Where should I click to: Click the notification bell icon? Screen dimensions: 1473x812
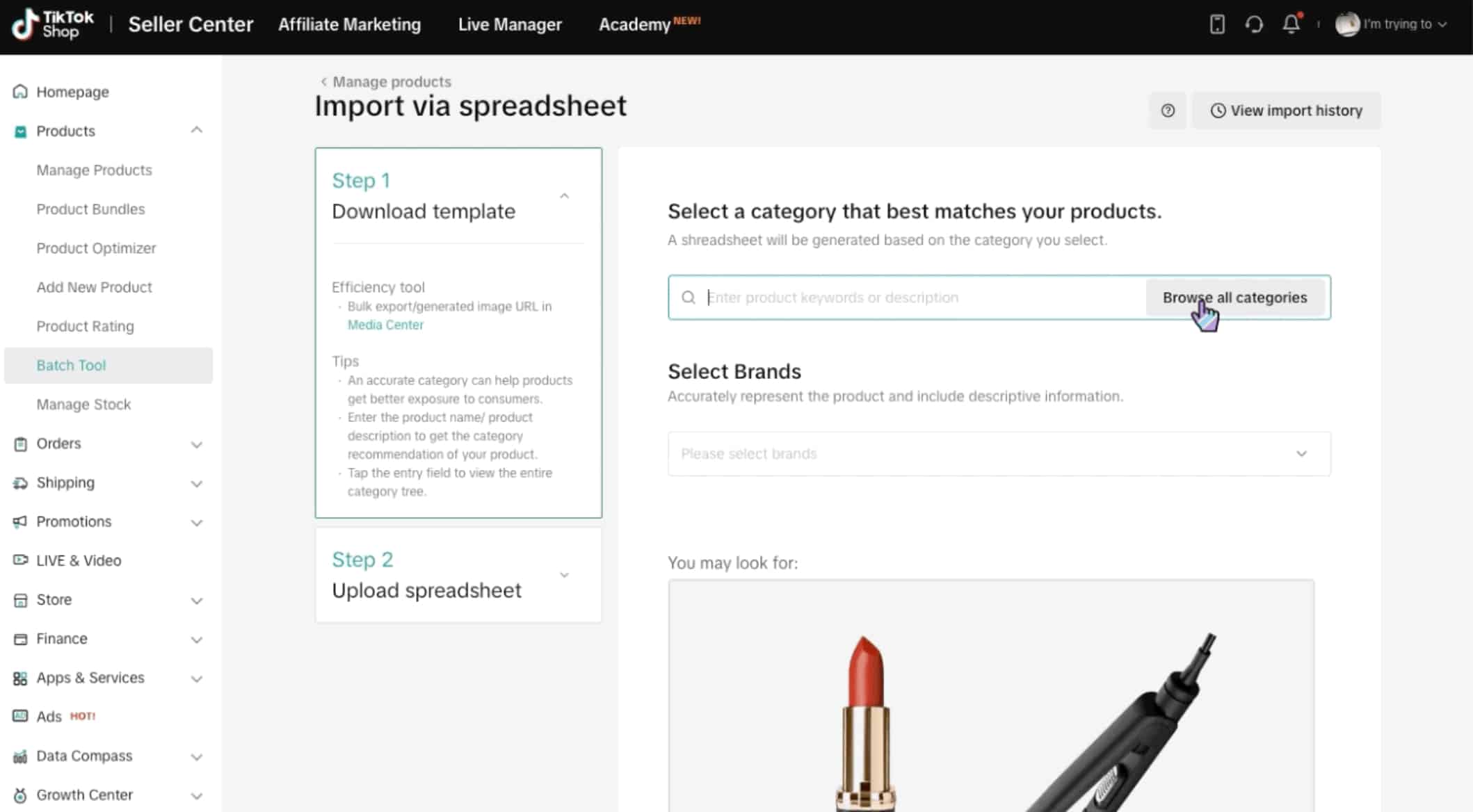point(1291,24)
